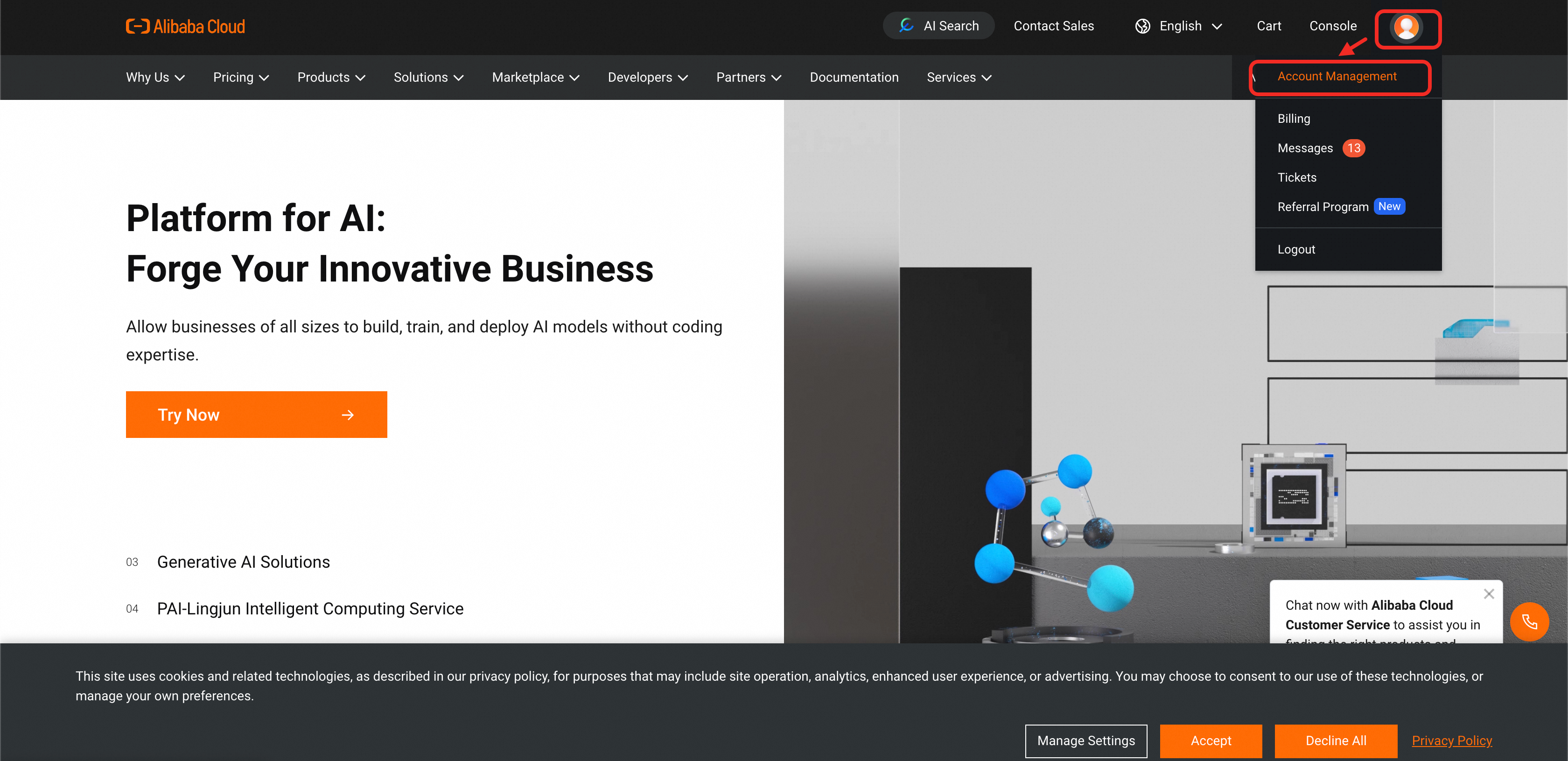The width and height of the screenshot is (1568, 761).
Task: Click the AI Search swirl icon
Action: coord(906,26)
